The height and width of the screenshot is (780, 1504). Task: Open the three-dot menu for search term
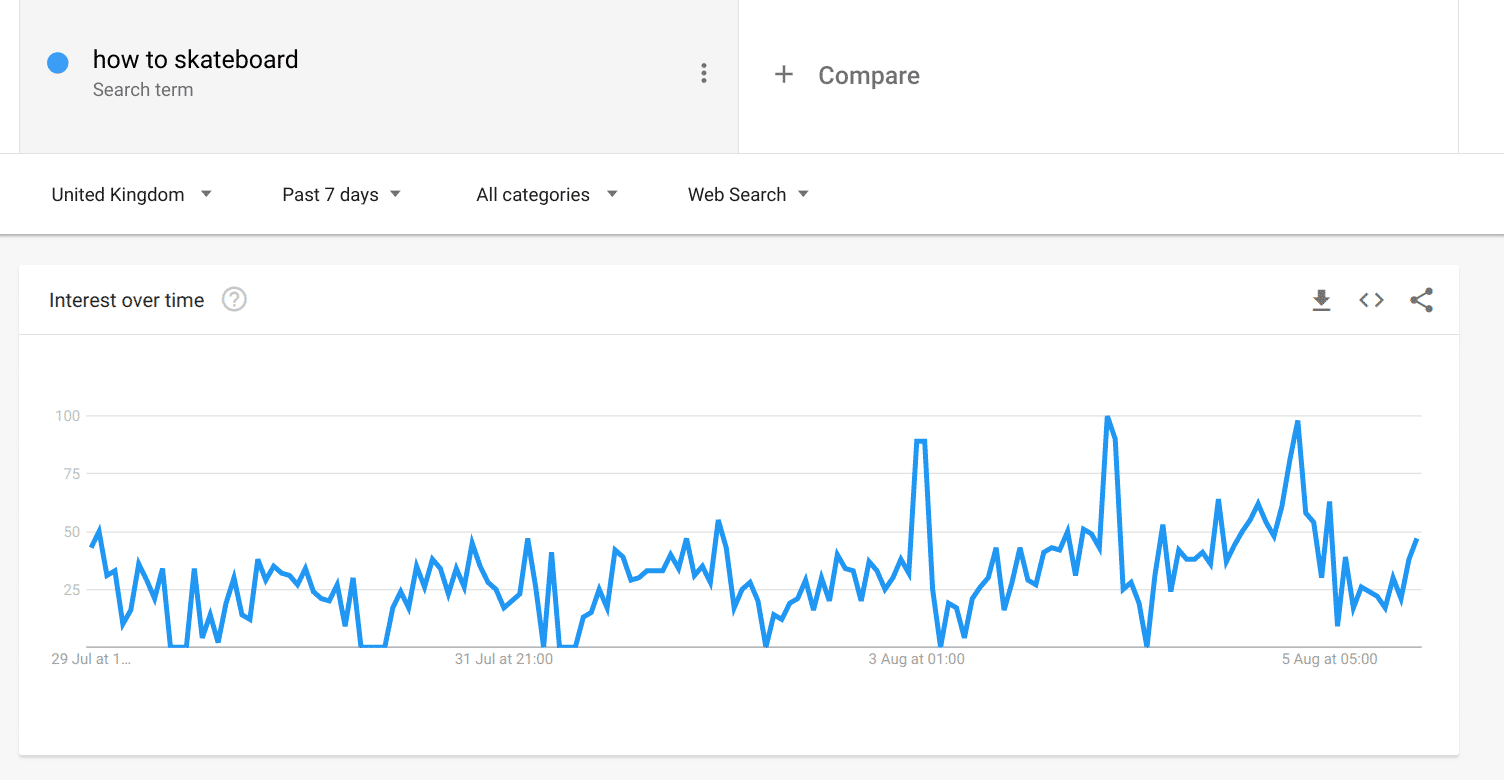(x=704, y=73)
